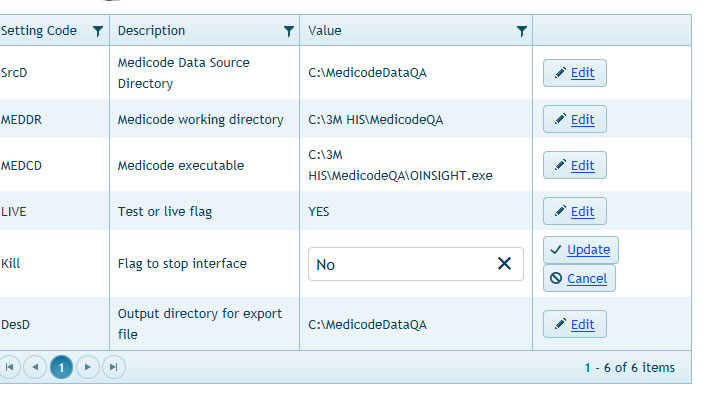Open the Value column filter

[x=522, y=31]
